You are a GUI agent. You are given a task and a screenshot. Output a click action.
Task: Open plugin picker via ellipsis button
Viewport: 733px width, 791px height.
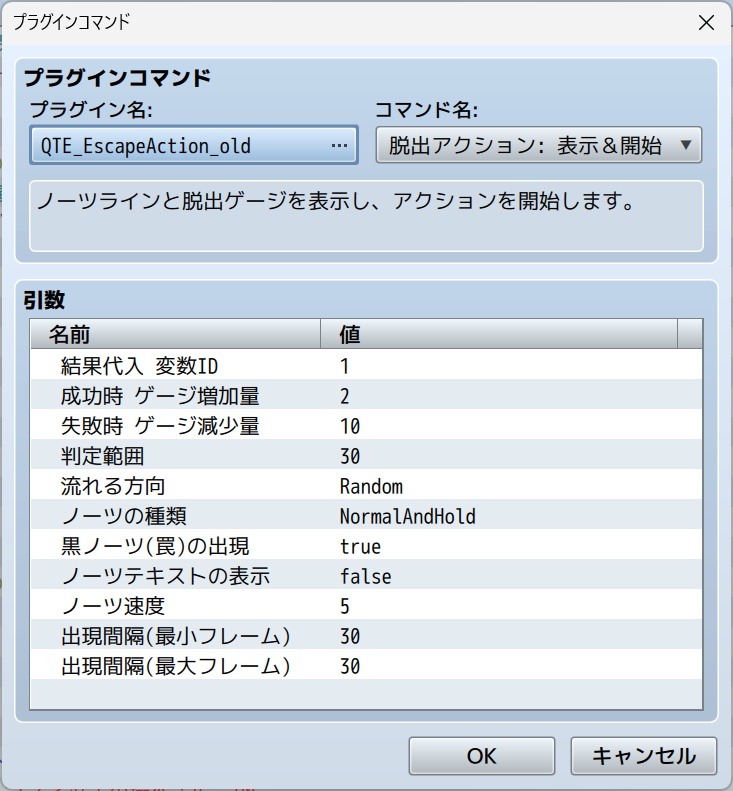(339, 146)
